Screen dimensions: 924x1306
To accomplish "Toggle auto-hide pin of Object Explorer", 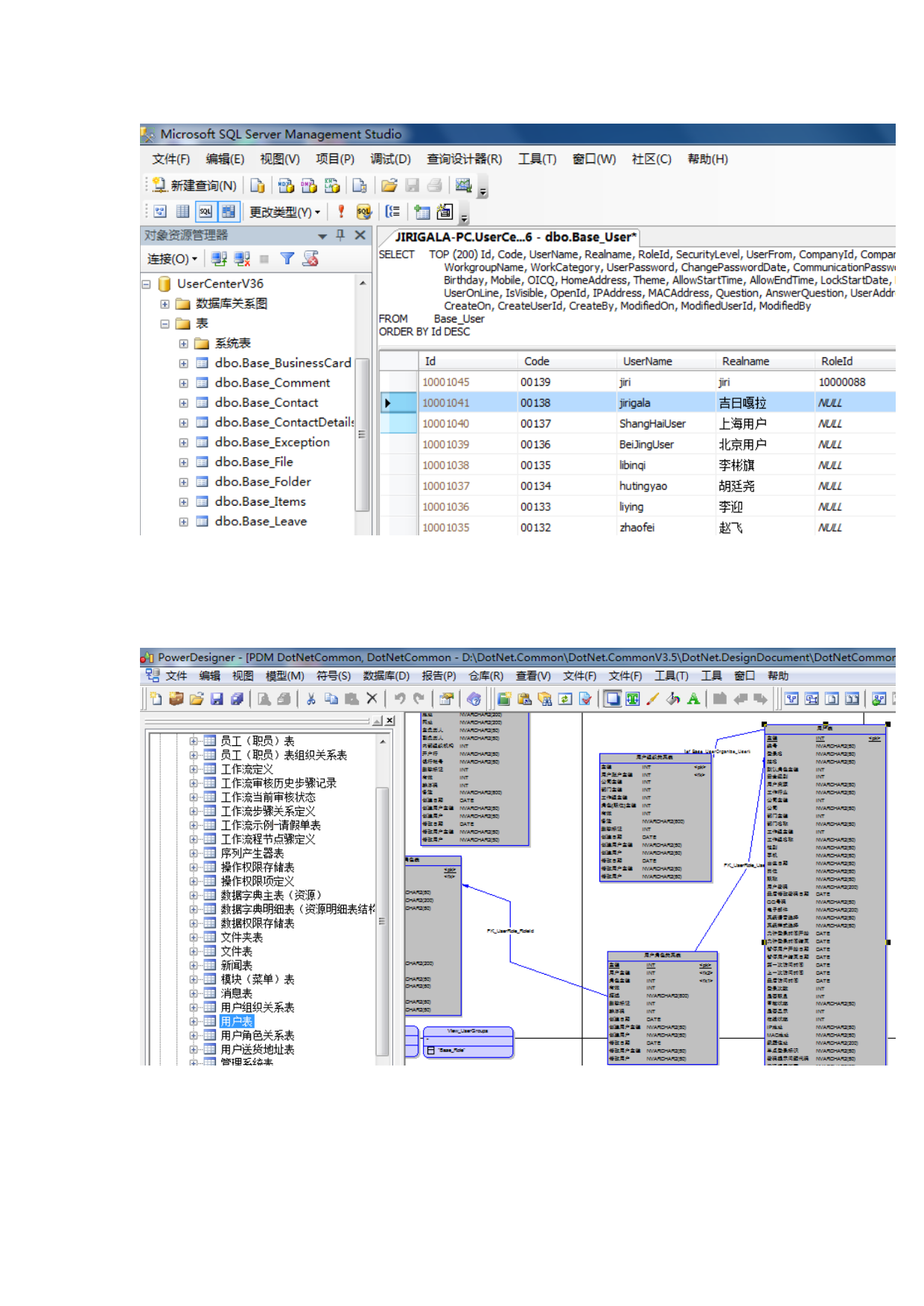I will (340, 235).
